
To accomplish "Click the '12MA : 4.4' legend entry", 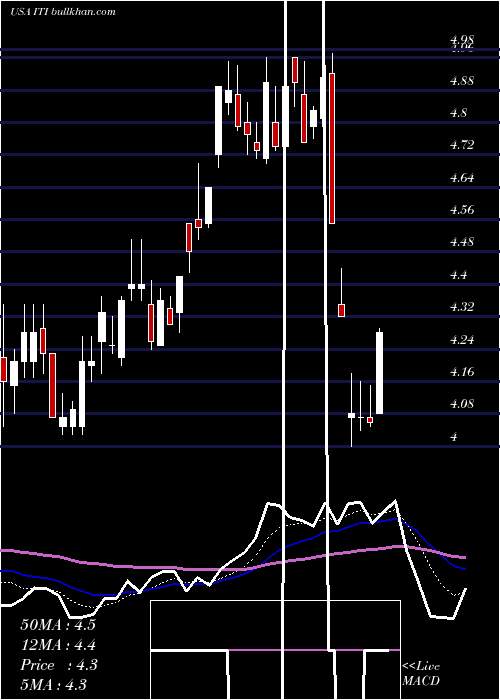I will [x=58, y=645].
